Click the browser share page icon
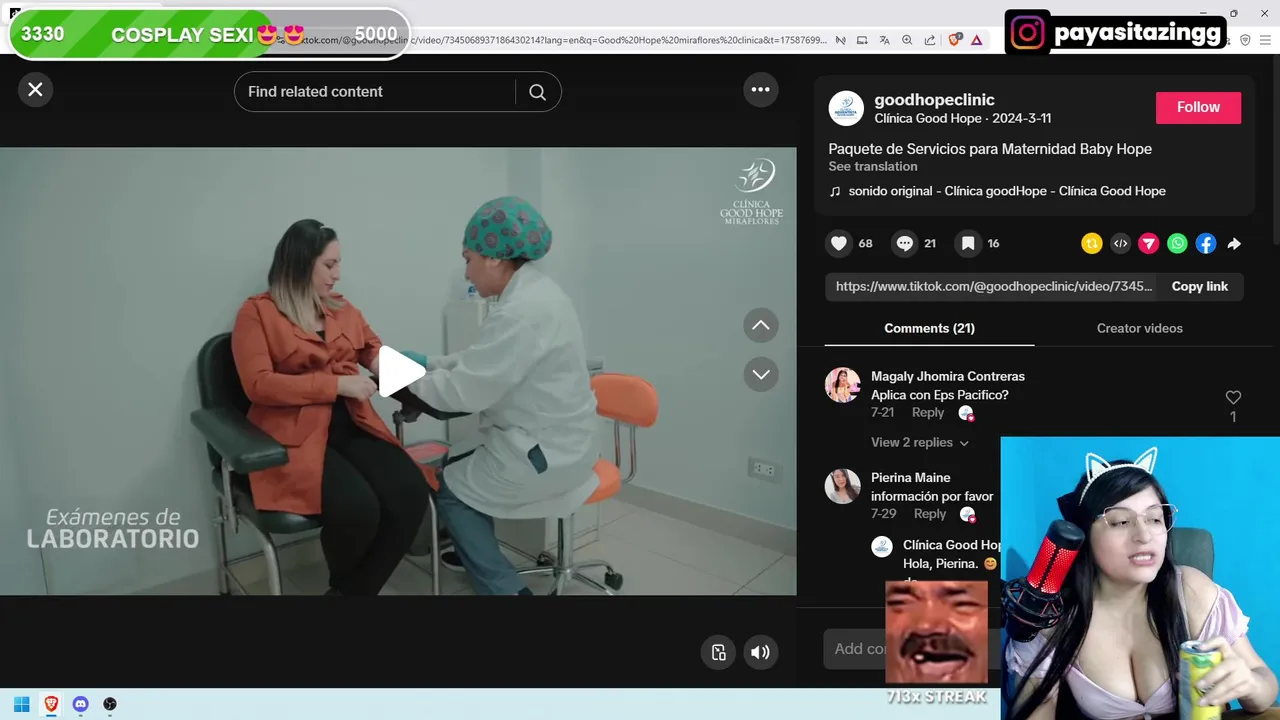1280x720 pixels. pos(930,40)
